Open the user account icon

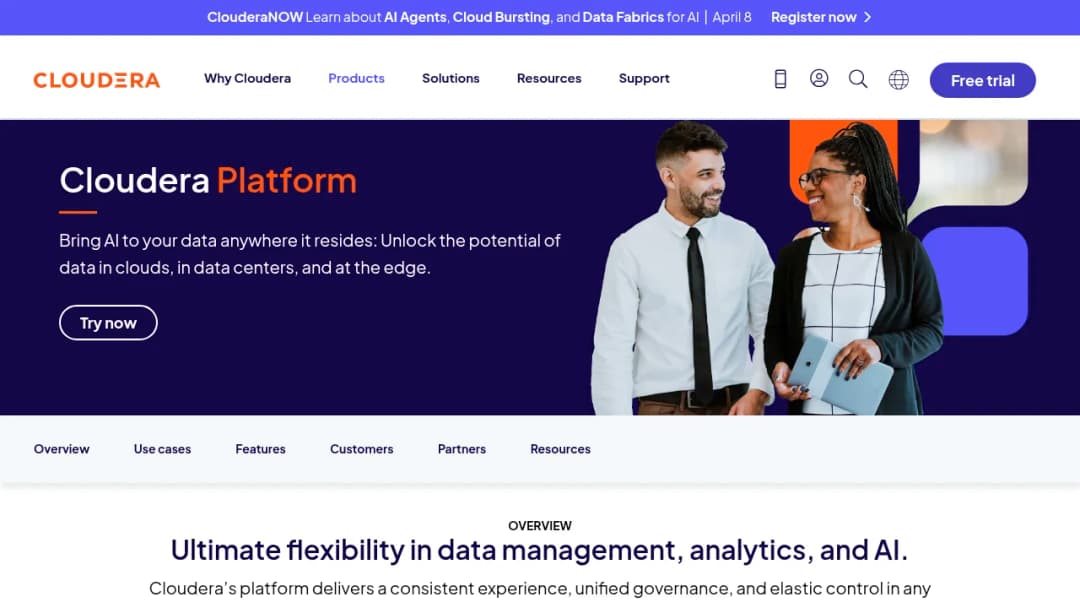819,78
